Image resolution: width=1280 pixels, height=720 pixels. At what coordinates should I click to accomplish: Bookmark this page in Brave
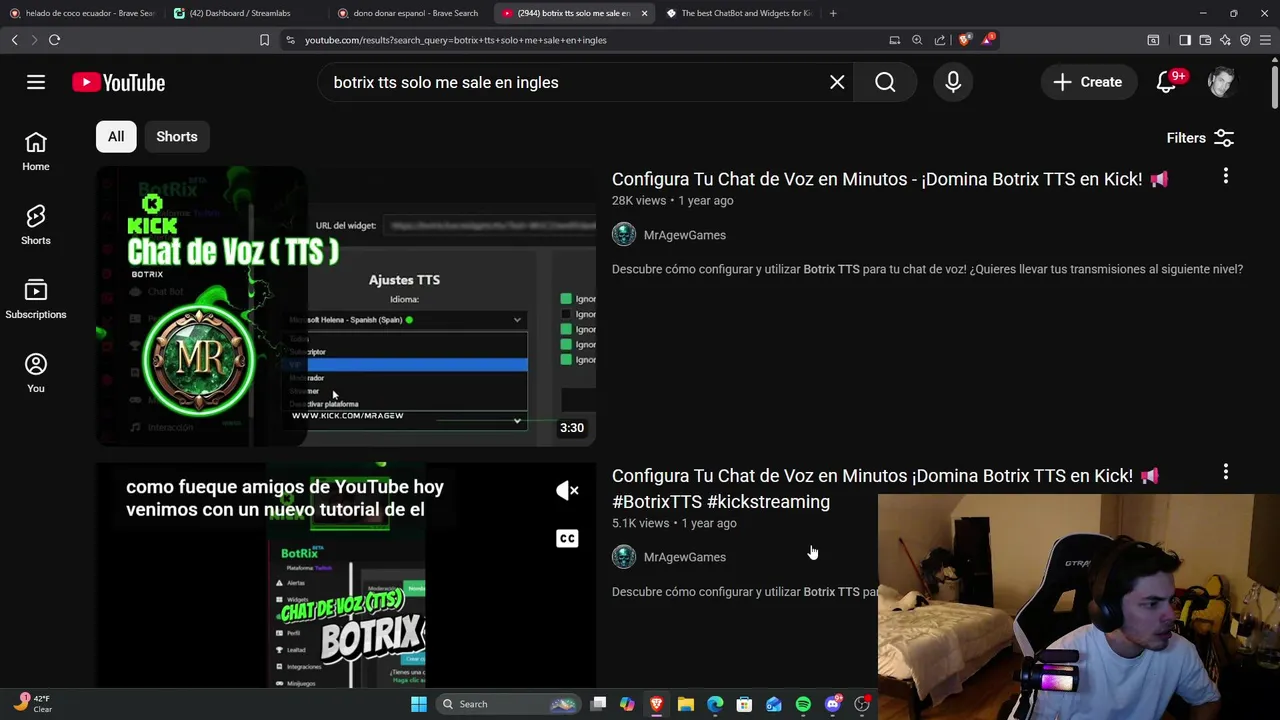click(x=264, y=40)
